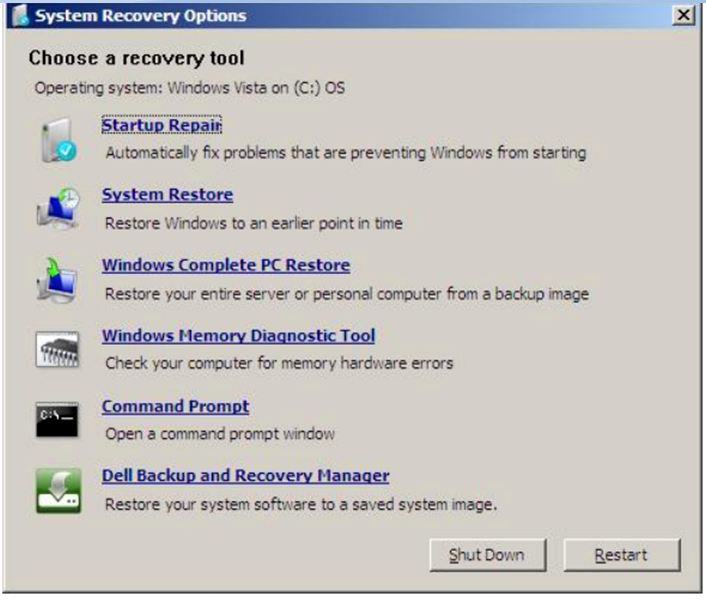Click the black Command Prompt icon
706x605 pixels.
(x=57, y=420)
